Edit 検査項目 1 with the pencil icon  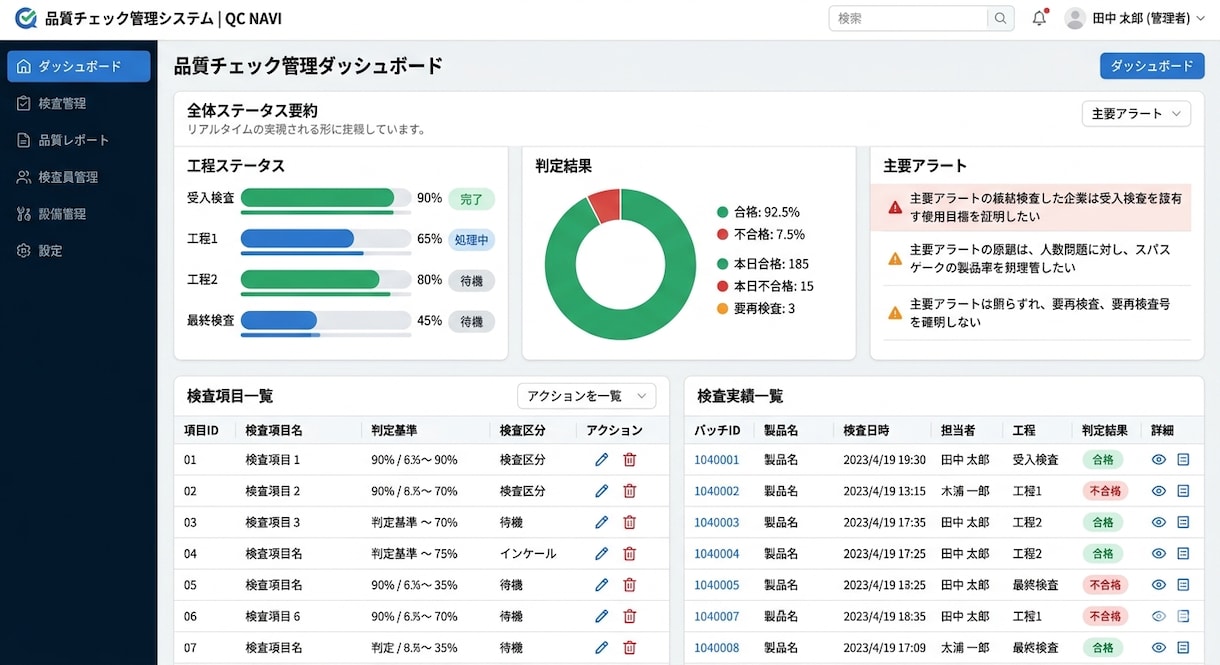(x=601, y=460)
